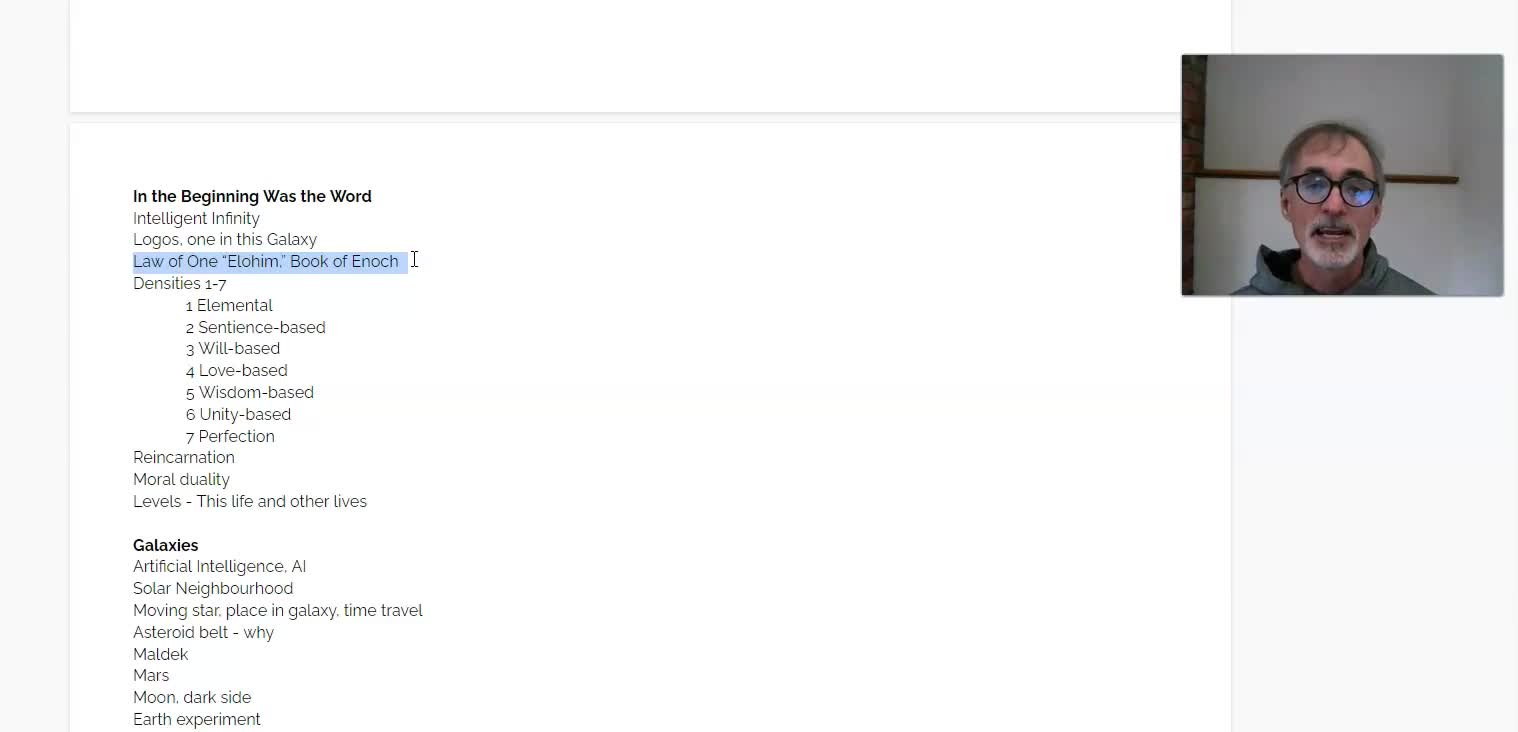The image size is (1518, 732).
Task: Click the "Asteroid belt - why" line
Action: pyautogui.click(x=203, y=633)
